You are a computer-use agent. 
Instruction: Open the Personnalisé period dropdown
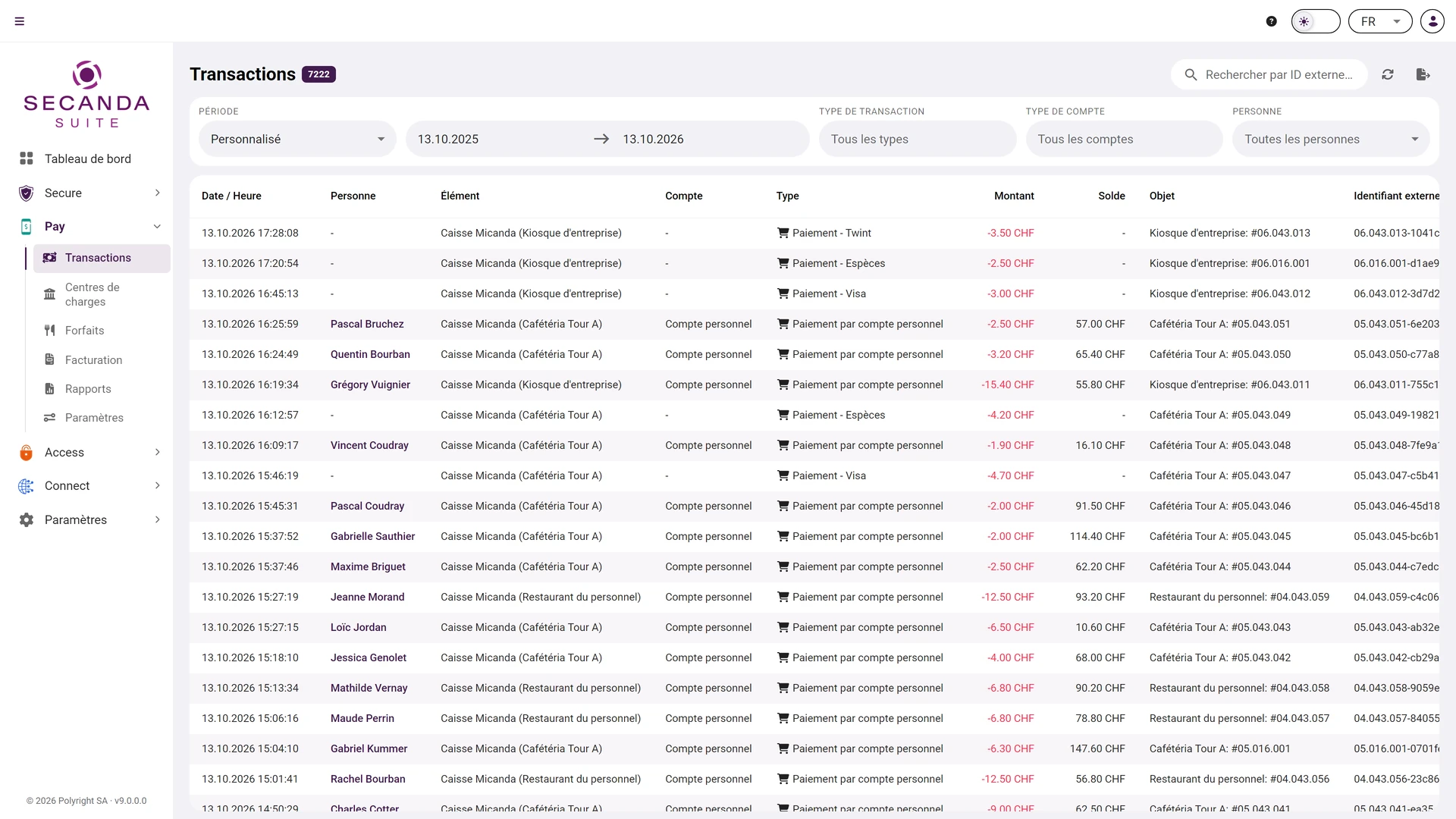tap(297, 139)
